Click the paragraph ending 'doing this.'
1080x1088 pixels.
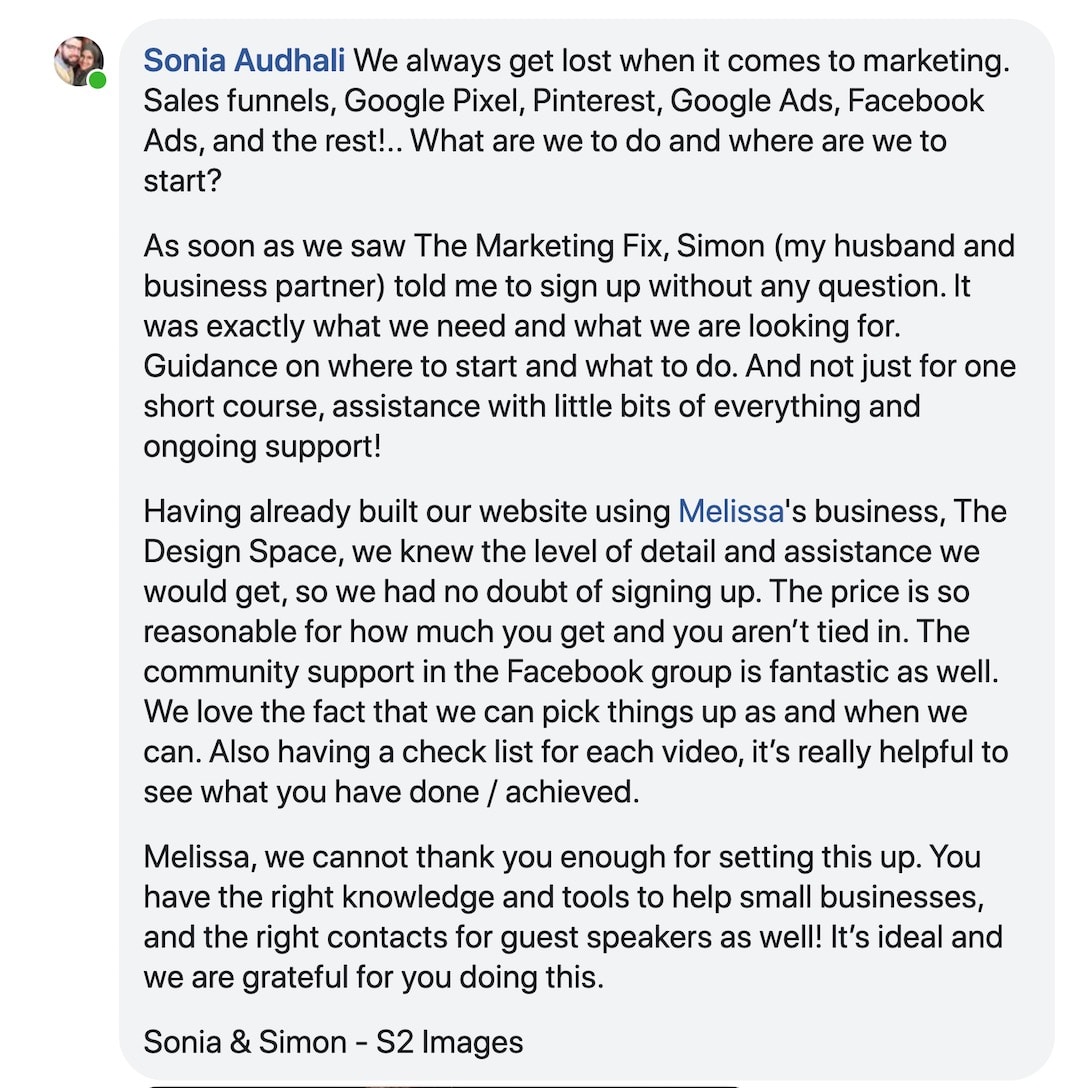(x=573, y=917)
